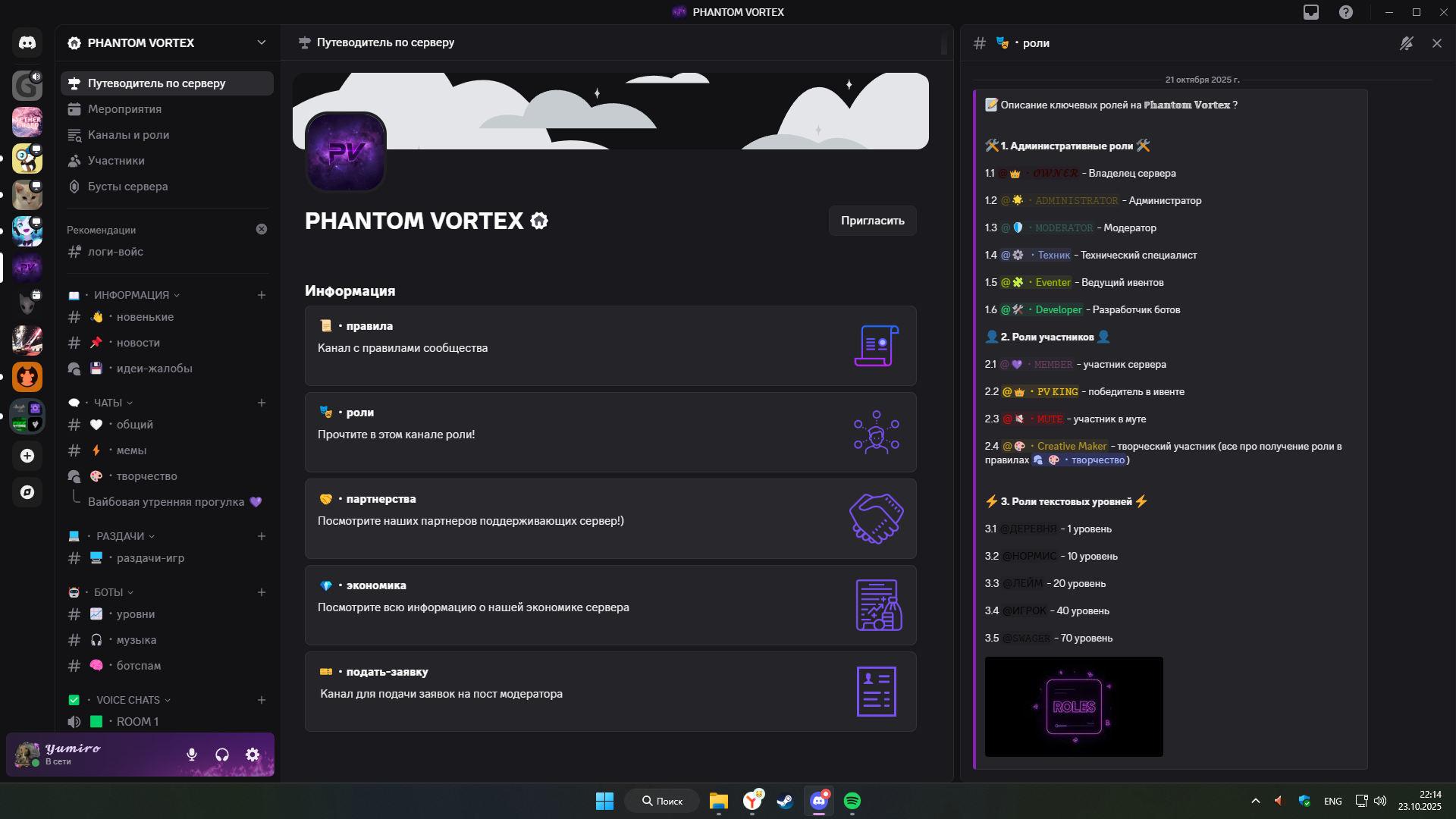Open the ROLES image thumbnail

[x=1073, y=706]
